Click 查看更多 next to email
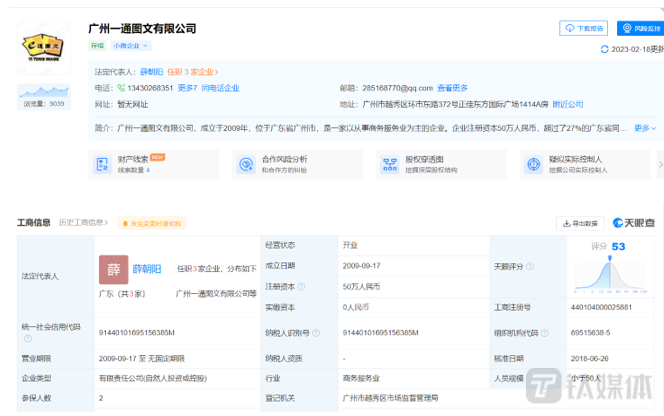Image resolution: width=664 pixels, height=416 pixels. [453, 88]
